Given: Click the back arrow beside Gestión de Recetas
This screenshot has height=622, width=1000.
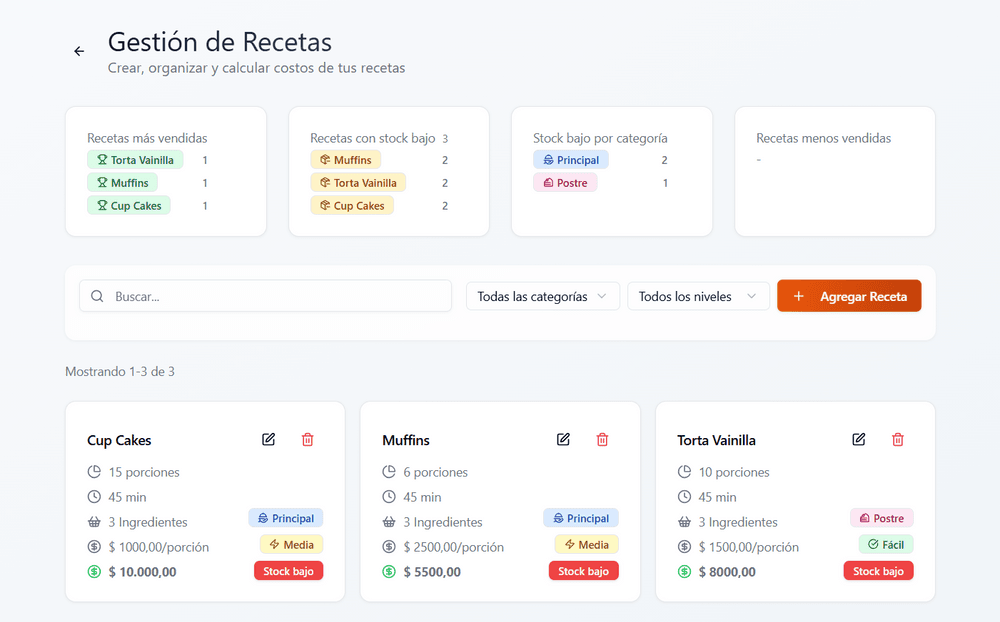Looking at the screenshot, I should tap(79, 51).
